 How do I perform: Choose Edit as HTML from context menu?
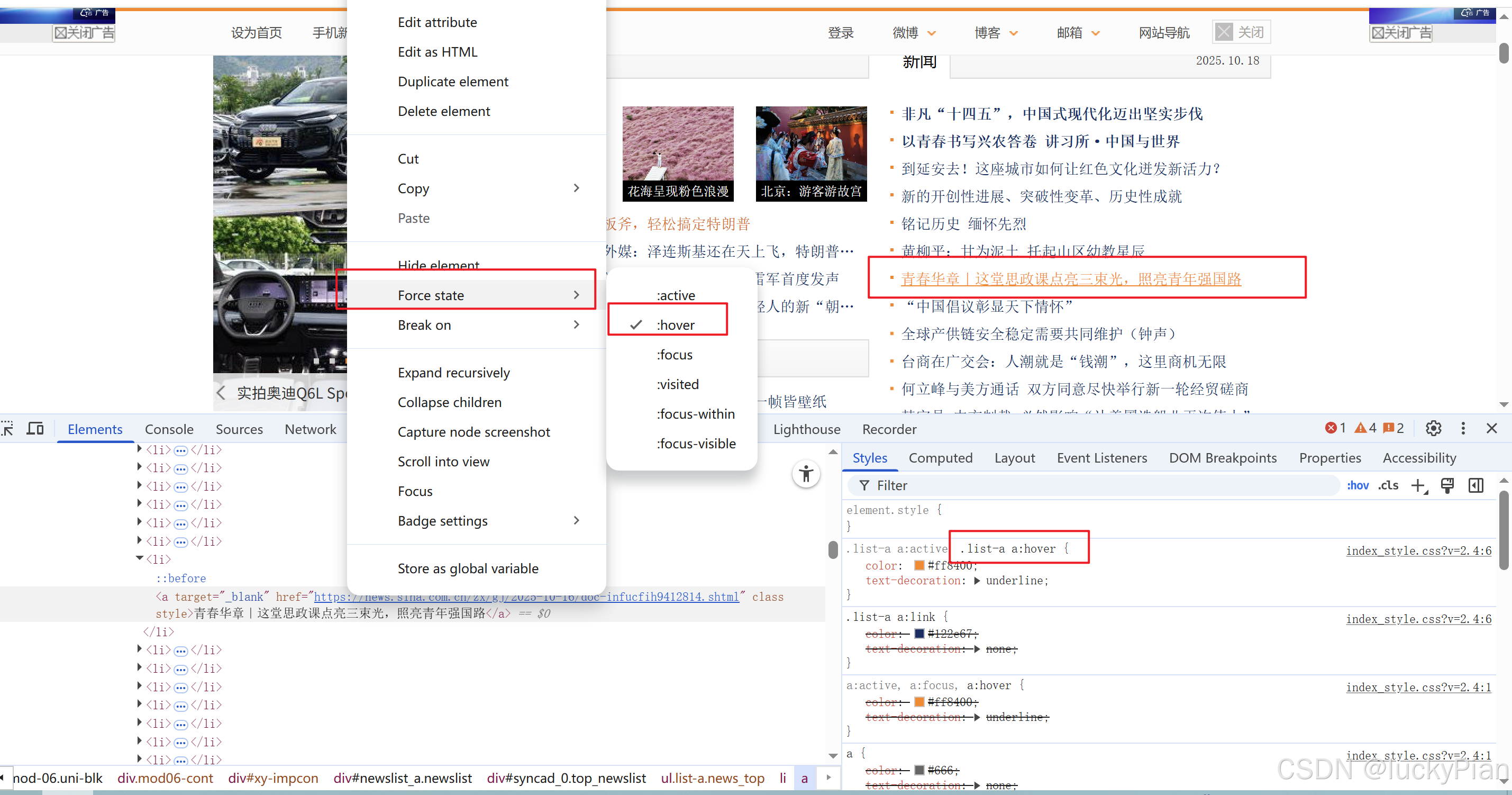tap(438, 52)
